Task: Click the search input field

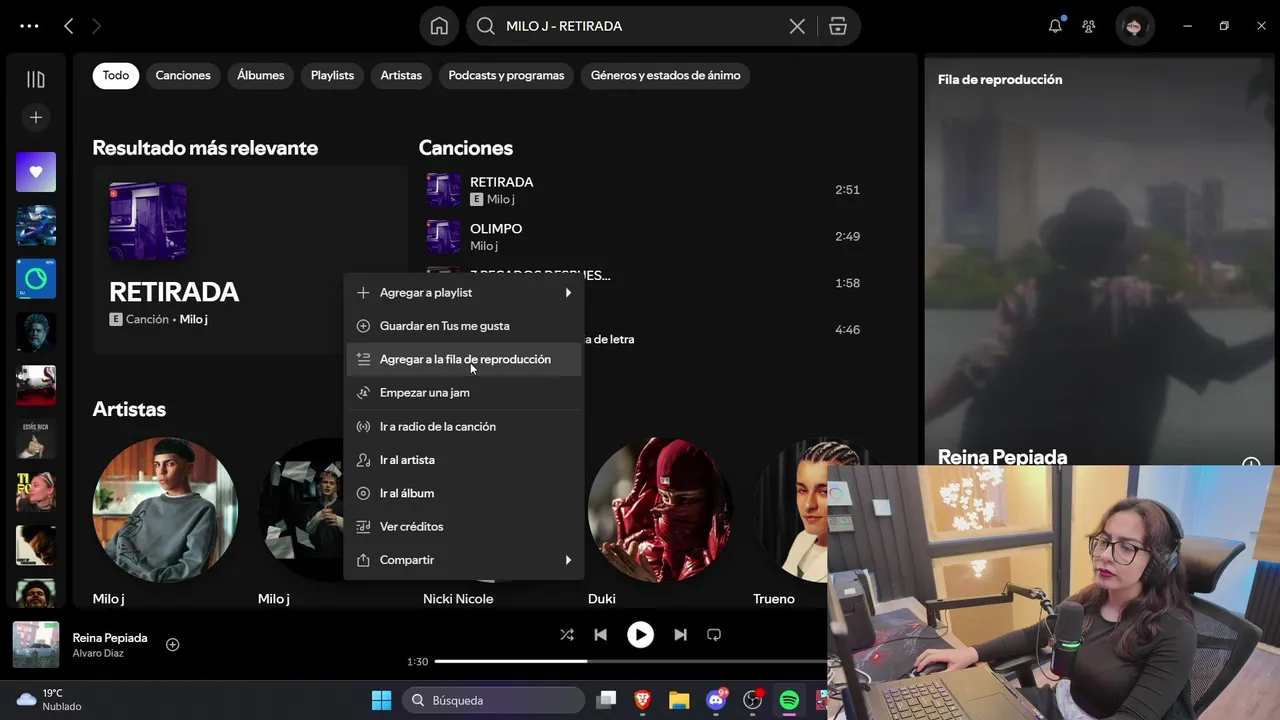Action: (x=640, y=27)
